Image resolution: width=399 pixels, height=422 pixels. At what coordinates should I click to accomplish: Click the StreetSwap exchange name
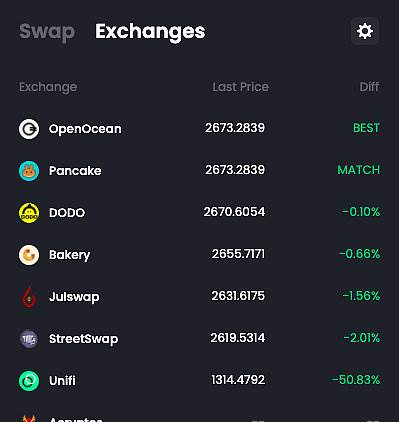coord(83,339)
